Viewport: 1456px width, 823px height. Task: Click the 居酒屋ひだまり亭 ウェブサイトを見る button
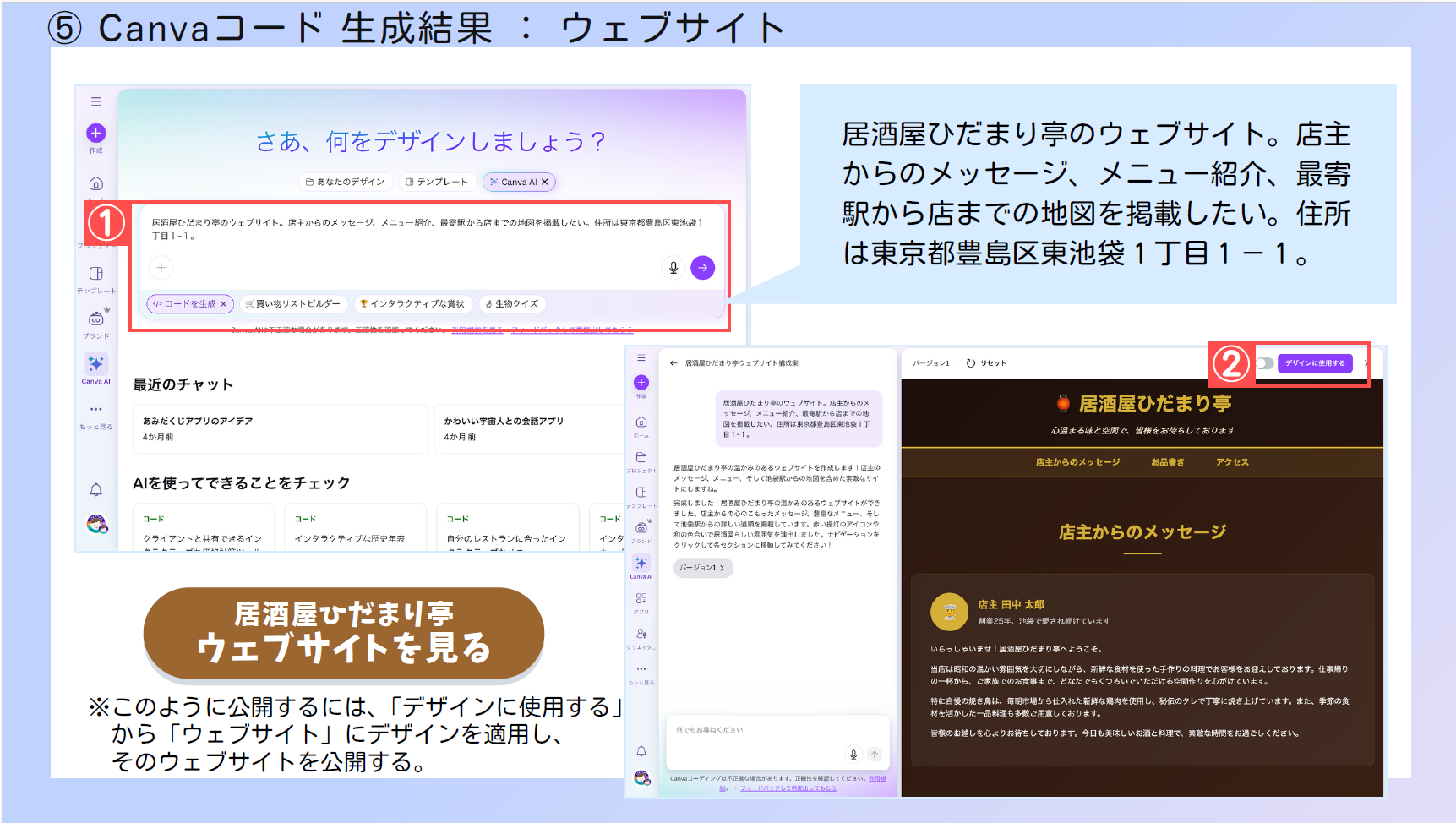pyautogui.click(x=343, y=634)
